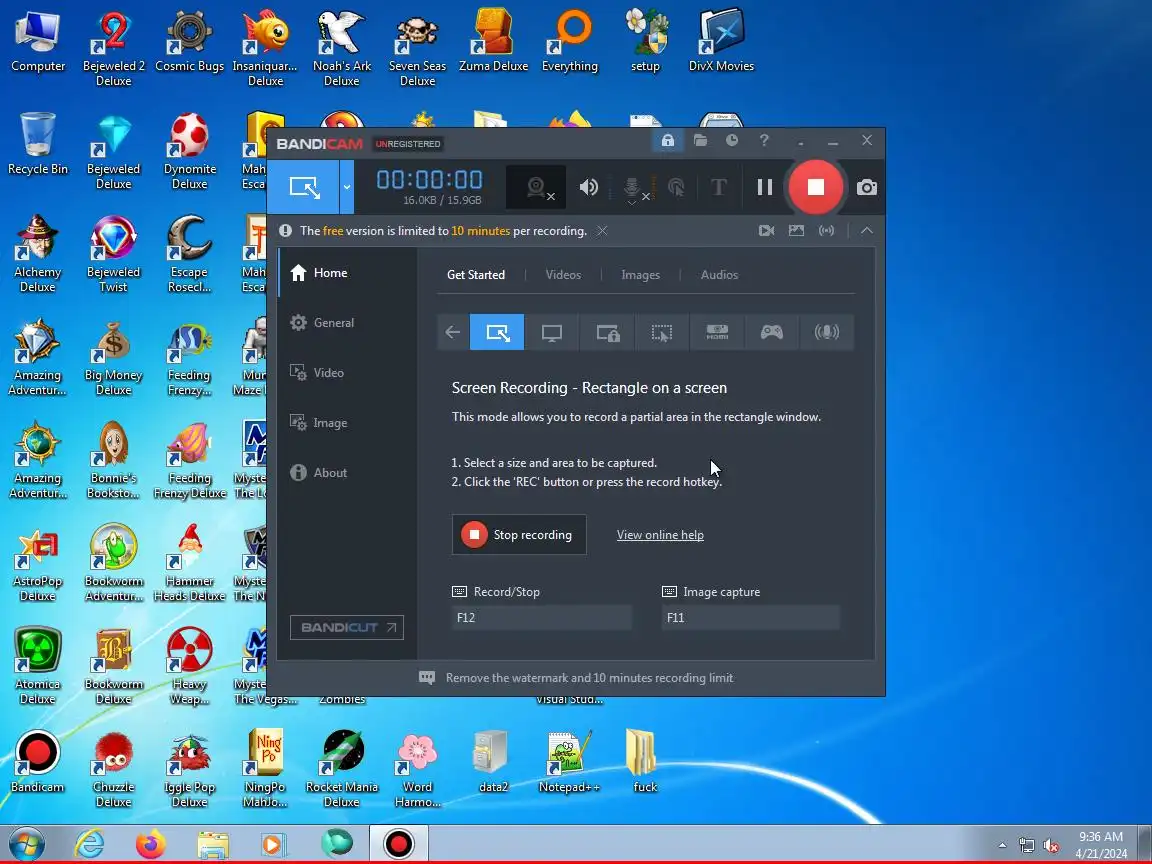Switch to Videos tab

point(564,275)
